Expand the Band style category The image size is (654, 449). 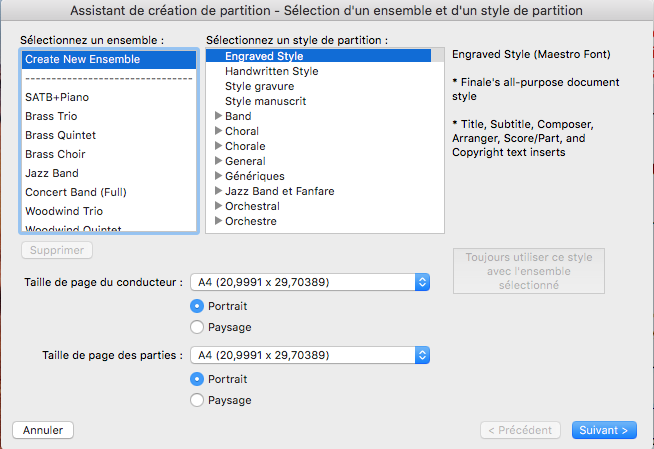(218, 116)
